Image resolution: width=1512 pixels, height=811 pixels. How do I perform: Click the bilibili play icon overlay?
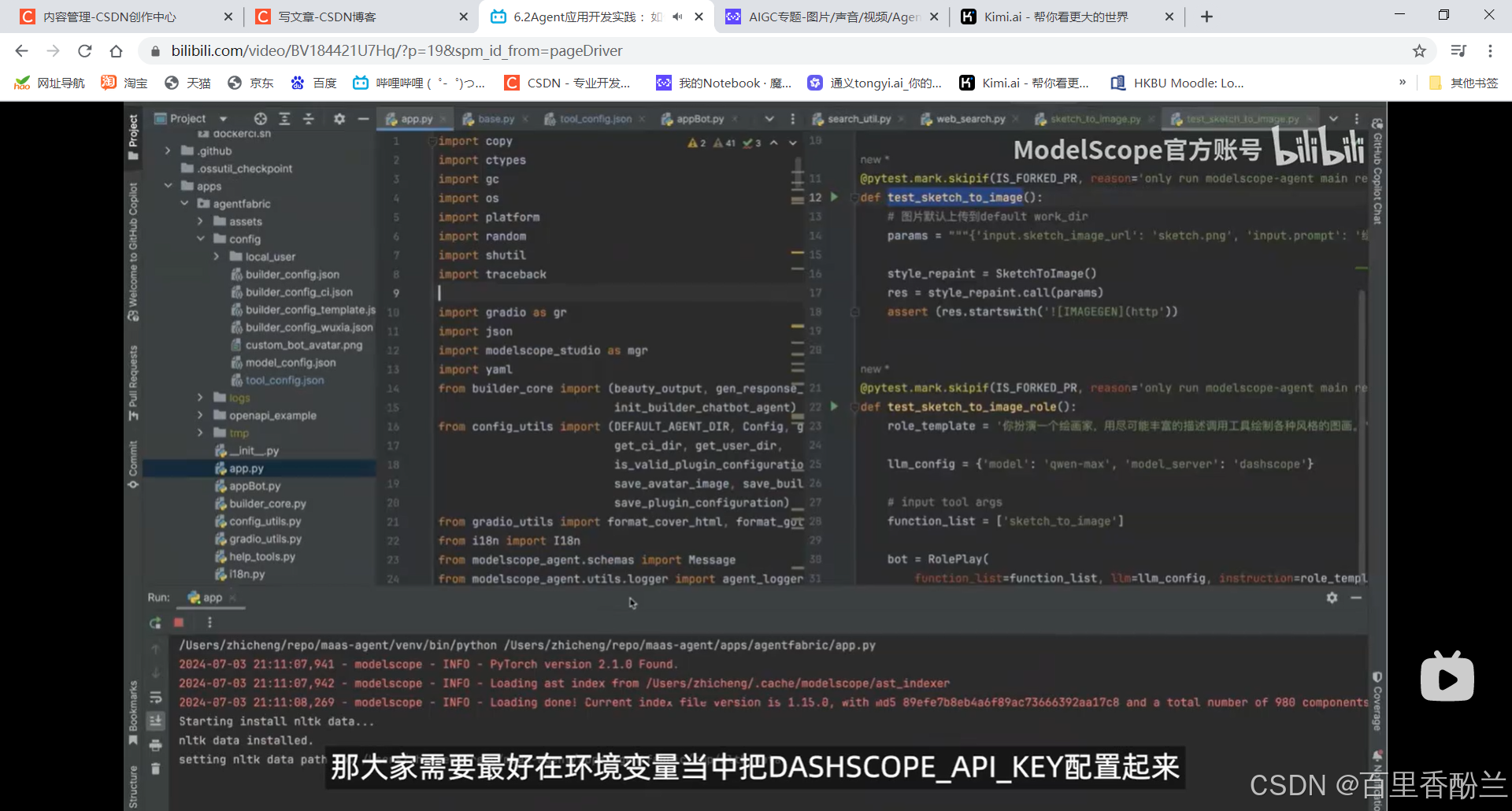(1447, 677)
